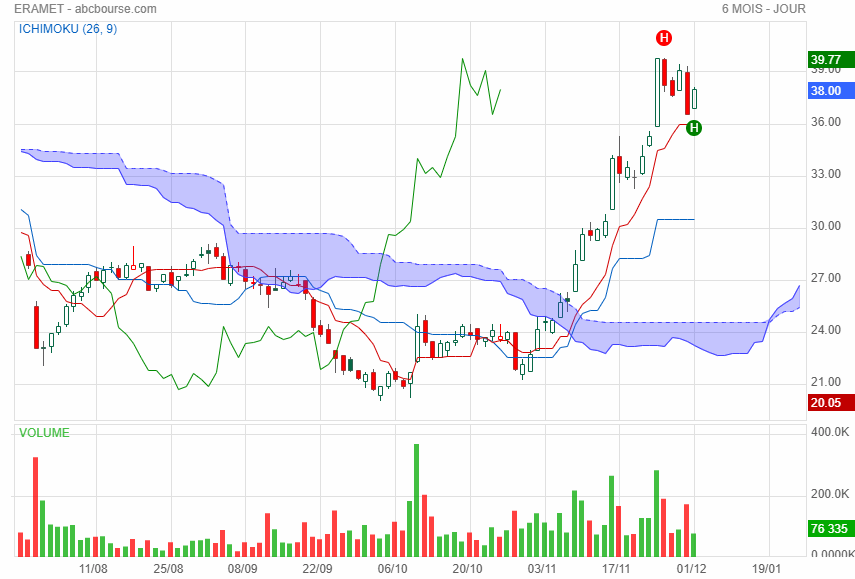Click the 21.00 price axis label
Viewport: 855px width, 579px height.
pos(826,382)
